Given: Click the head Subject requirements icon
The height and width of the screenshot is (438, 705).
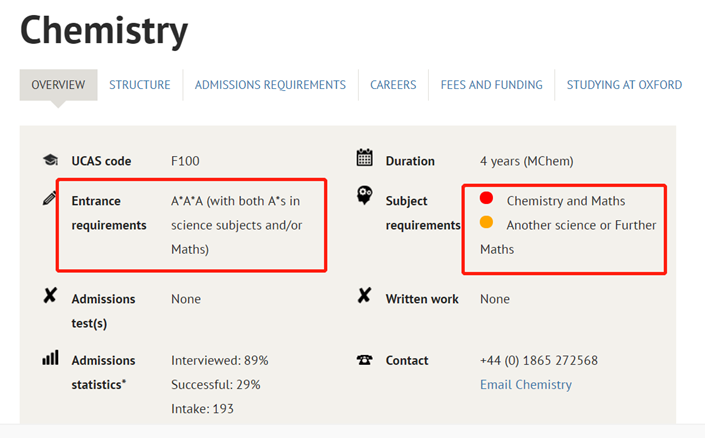Looking at the screenshot, I should 365,196.
